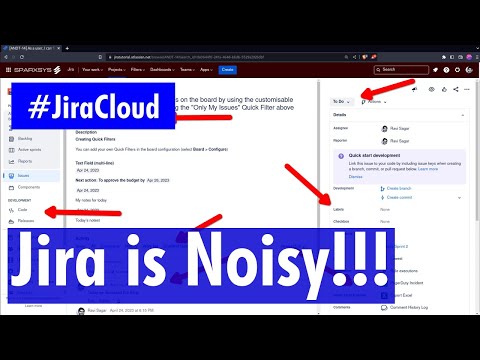Toggle the watch issue eye icon
This screenshot has width=480, height=360.
coord(432,89)
